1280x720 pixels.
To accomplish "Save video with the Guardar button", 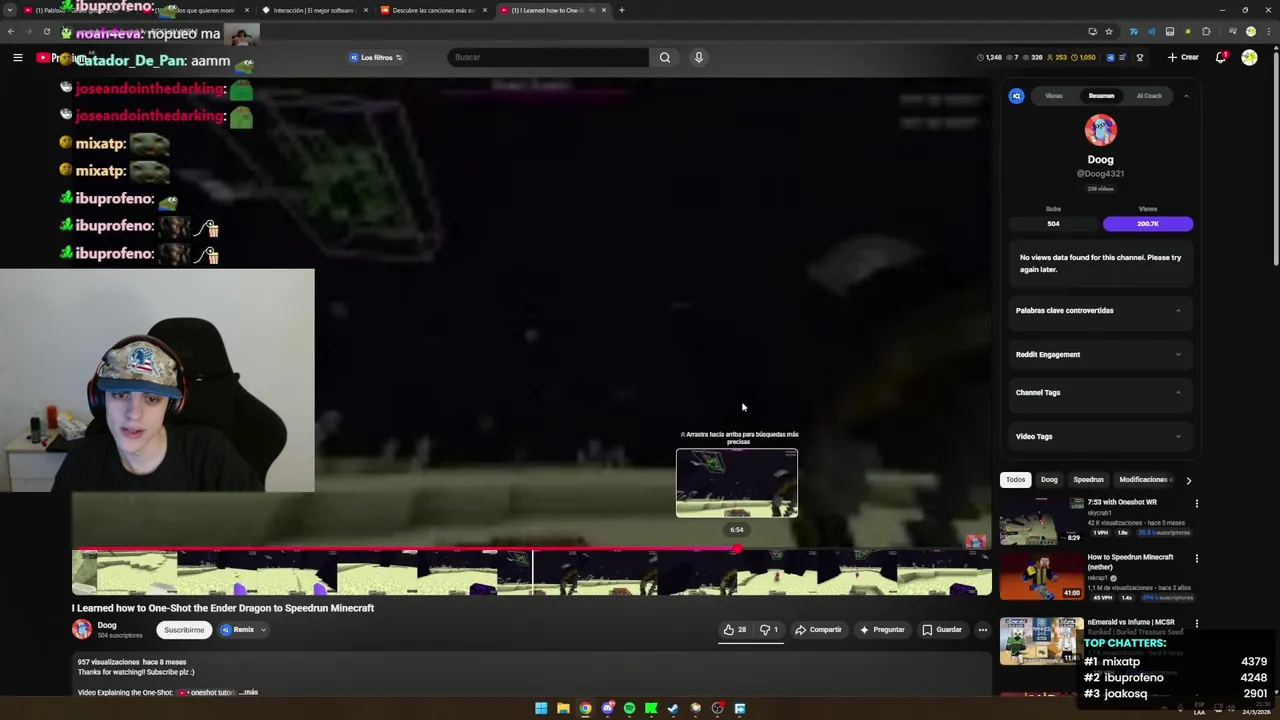I will click(942, 630).
